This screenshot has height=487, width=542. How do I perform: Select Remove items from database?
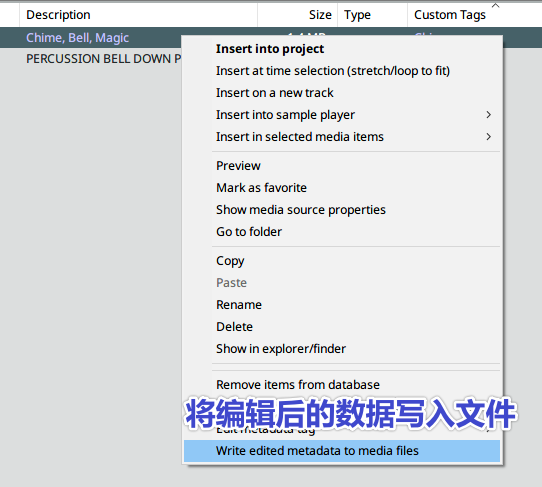tap(342, 385)
